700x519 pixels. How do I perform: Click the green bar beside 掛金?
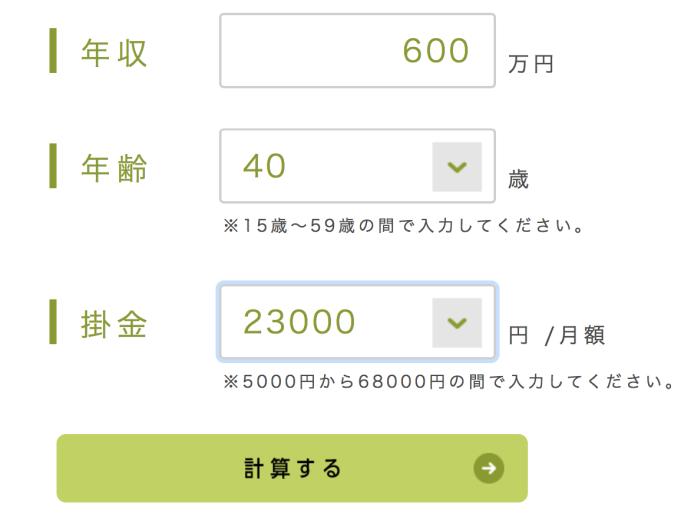coord(54,323)
